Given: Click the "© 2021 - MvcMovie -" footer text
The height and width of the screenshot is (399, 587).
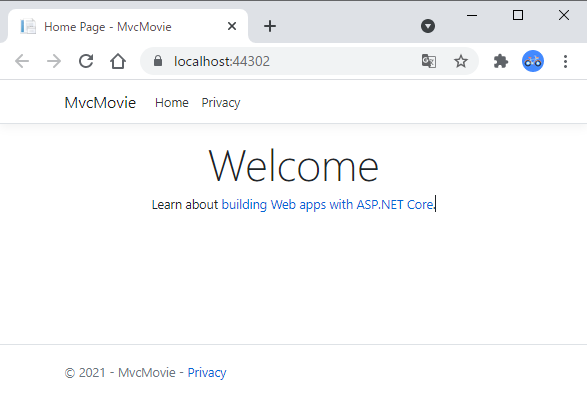Looking at the screenshot, I should [124, 372].
